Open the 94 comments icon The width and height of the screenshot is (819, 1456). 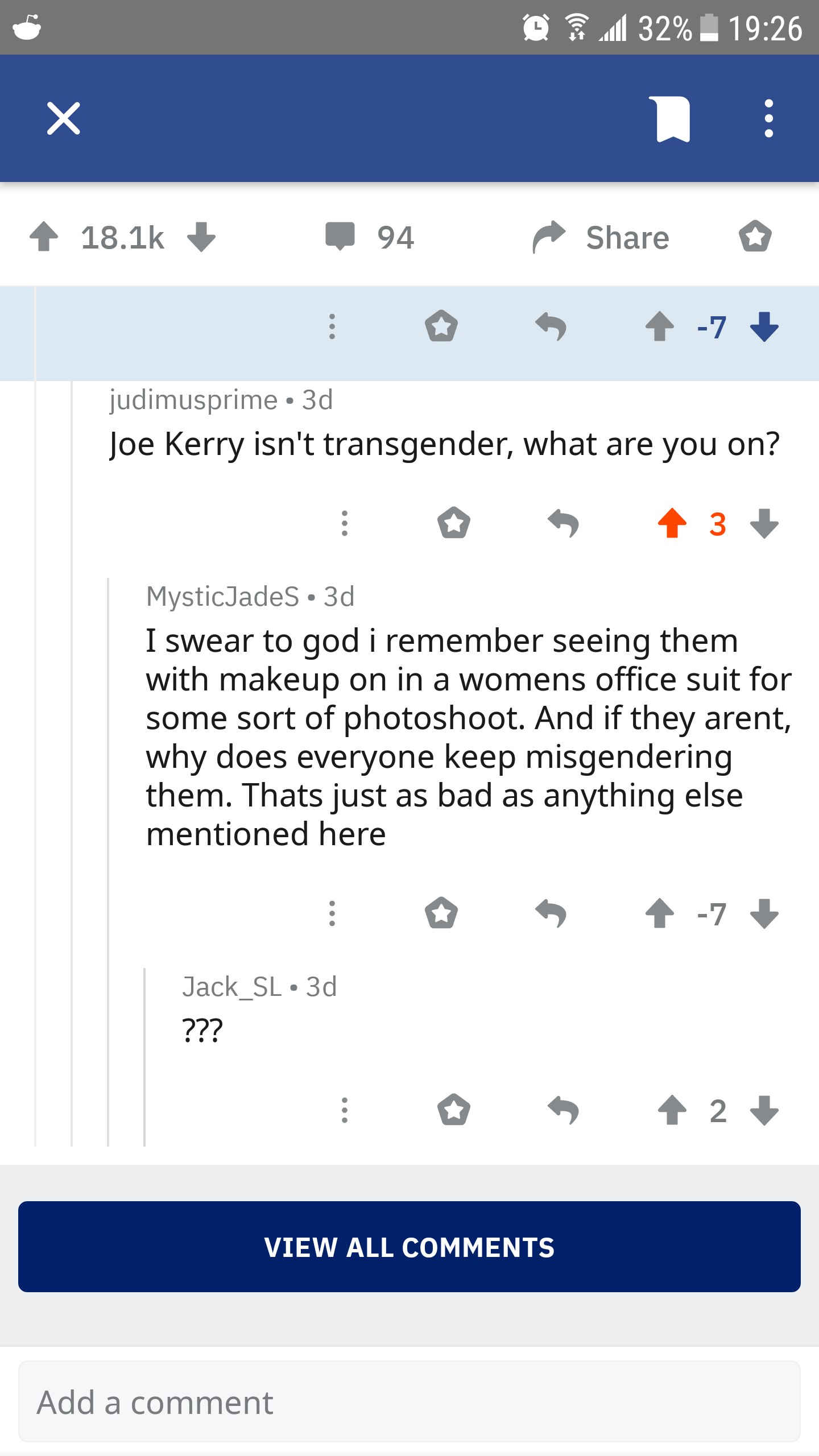click(x=340, y=237)
